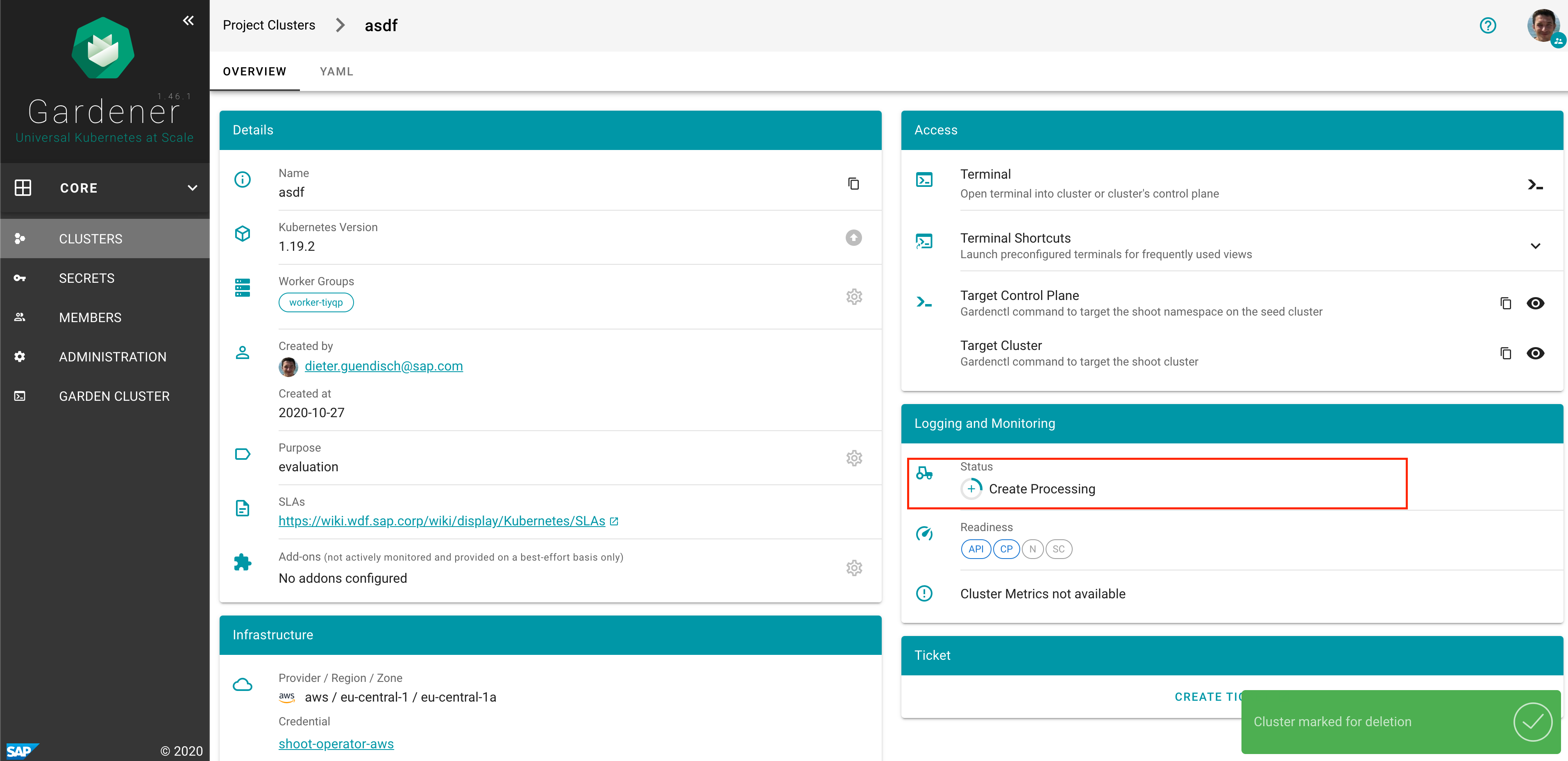This screenshot has height=761, width=1568.
Task: Expand Terminal Shortcuts
Action: [x=1536, y=245]
